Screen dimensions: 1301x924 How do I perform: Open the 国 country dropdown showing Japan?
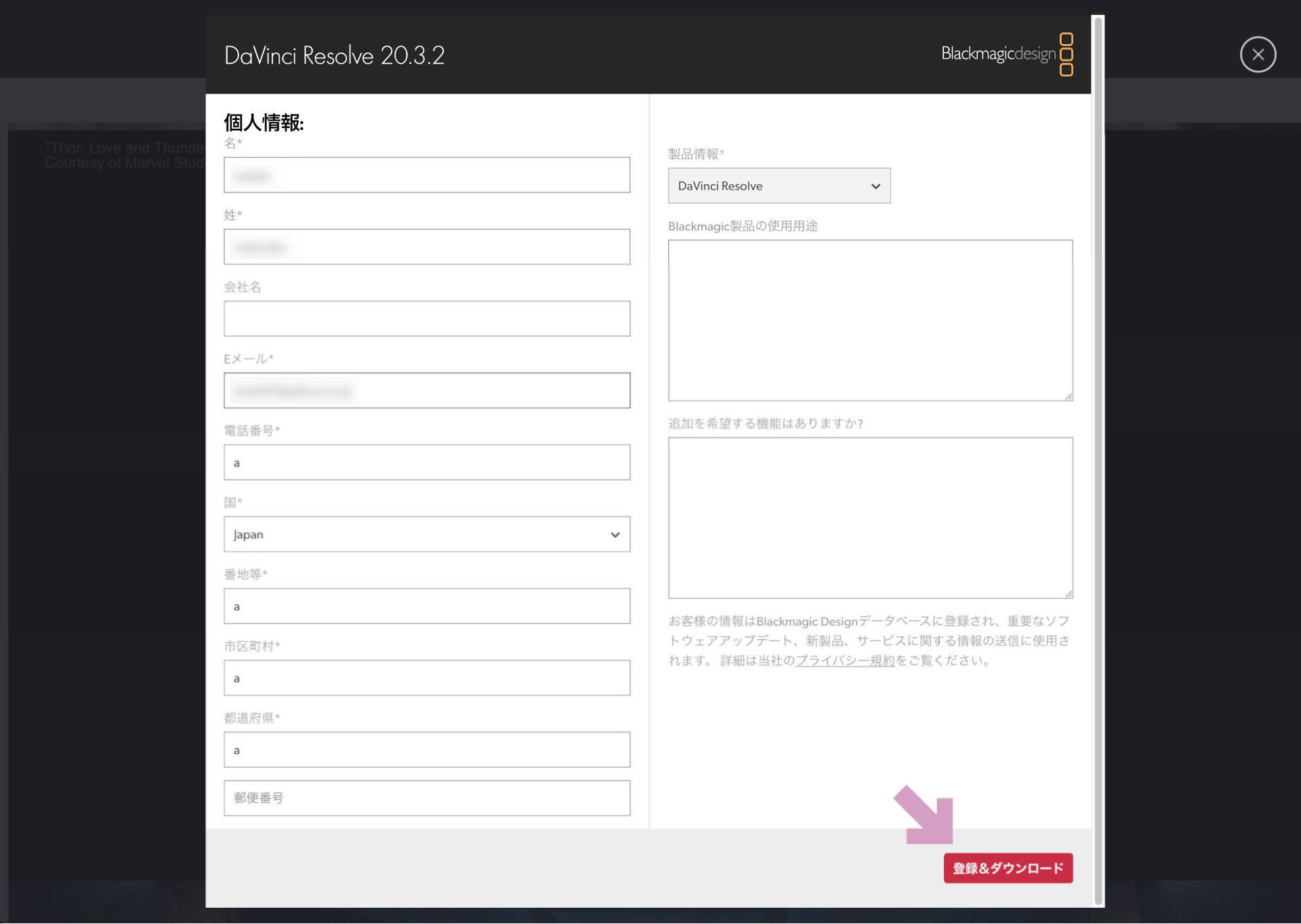tap(426, 534)
